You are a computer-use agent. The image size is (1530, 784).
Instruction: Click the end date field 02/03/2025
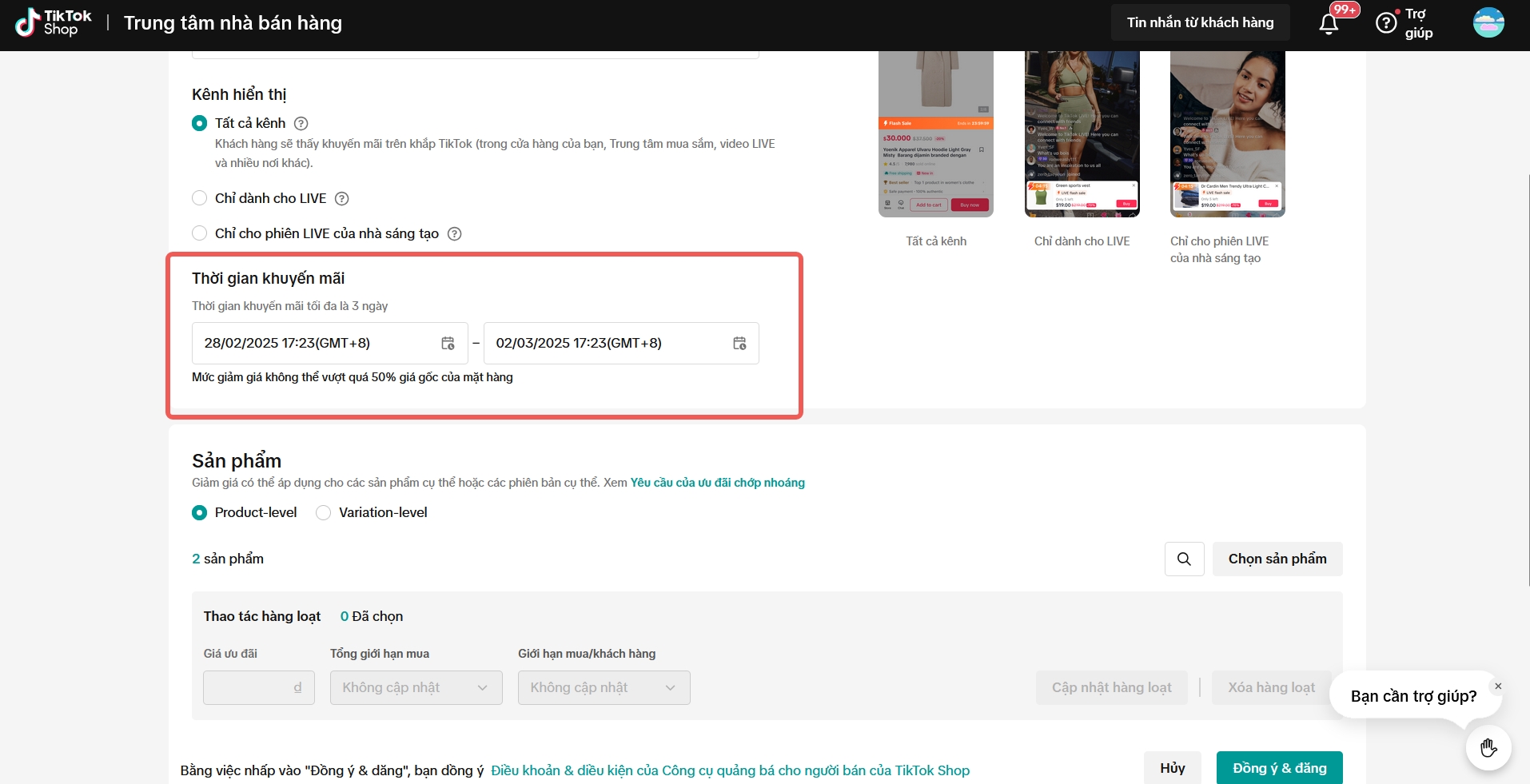[x=622, y=343]
